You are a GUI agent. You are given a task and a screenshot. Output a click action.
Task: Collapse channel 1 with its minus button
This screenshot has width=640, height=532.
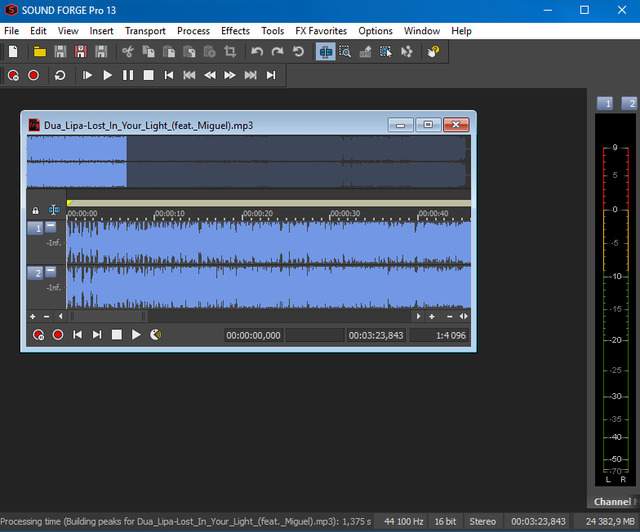[51, 227]
